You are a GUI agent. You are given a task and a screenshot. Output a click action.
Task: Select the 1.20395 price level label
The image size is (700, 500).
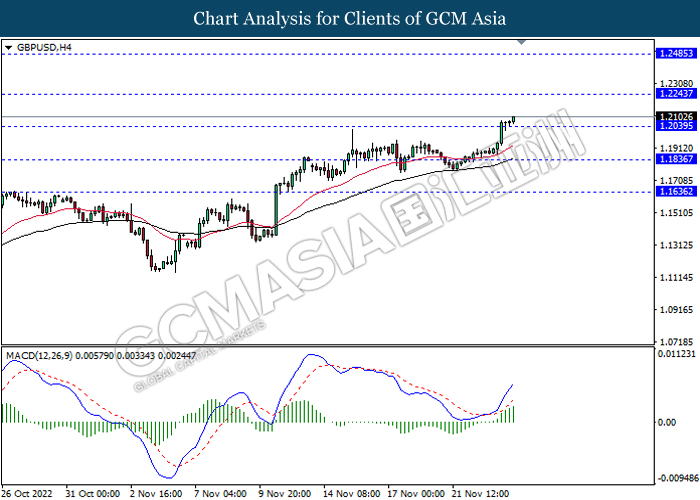click(676, 126)
